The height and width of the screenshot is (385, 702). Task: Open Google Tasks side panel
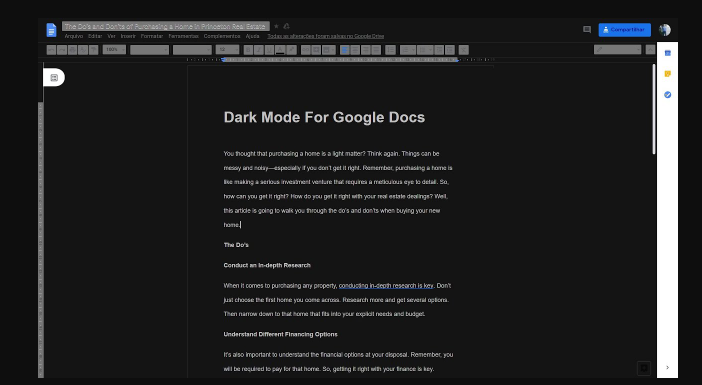[668, 95]
